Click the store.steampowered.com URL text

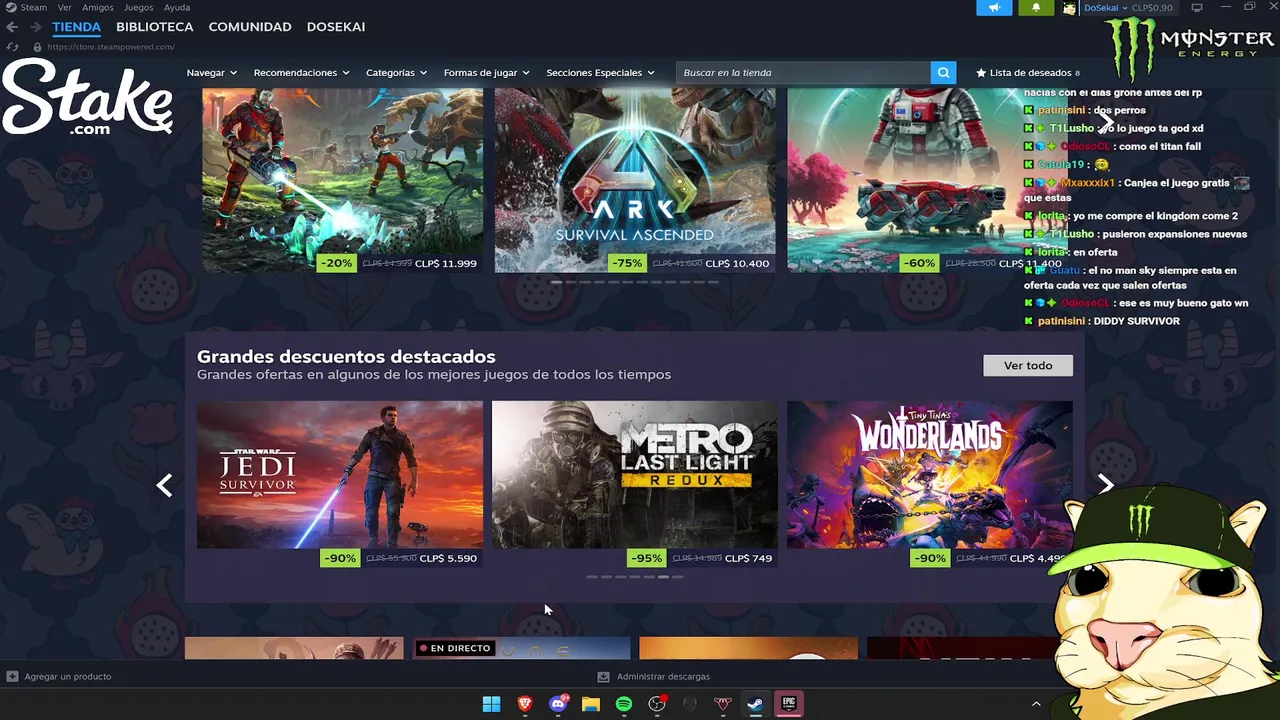(x=110, y=47)
